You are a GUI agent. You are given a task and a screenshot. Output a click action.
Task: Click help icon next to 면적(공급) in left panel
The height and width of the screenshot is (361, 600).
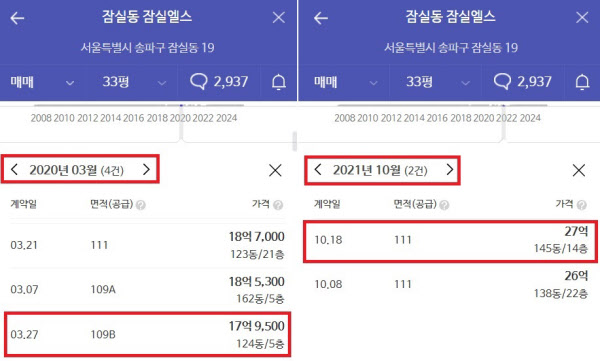click(140, 205)
